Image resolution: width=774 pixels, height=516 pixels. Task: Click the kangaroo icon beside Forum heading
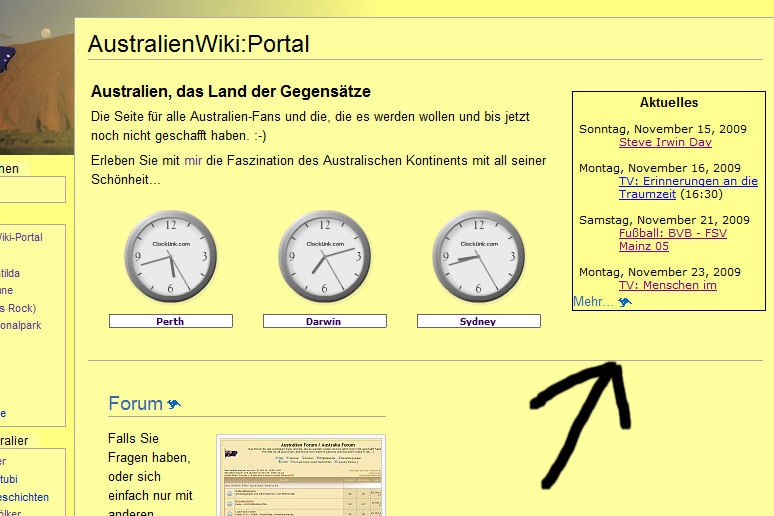tap(174, 404)
